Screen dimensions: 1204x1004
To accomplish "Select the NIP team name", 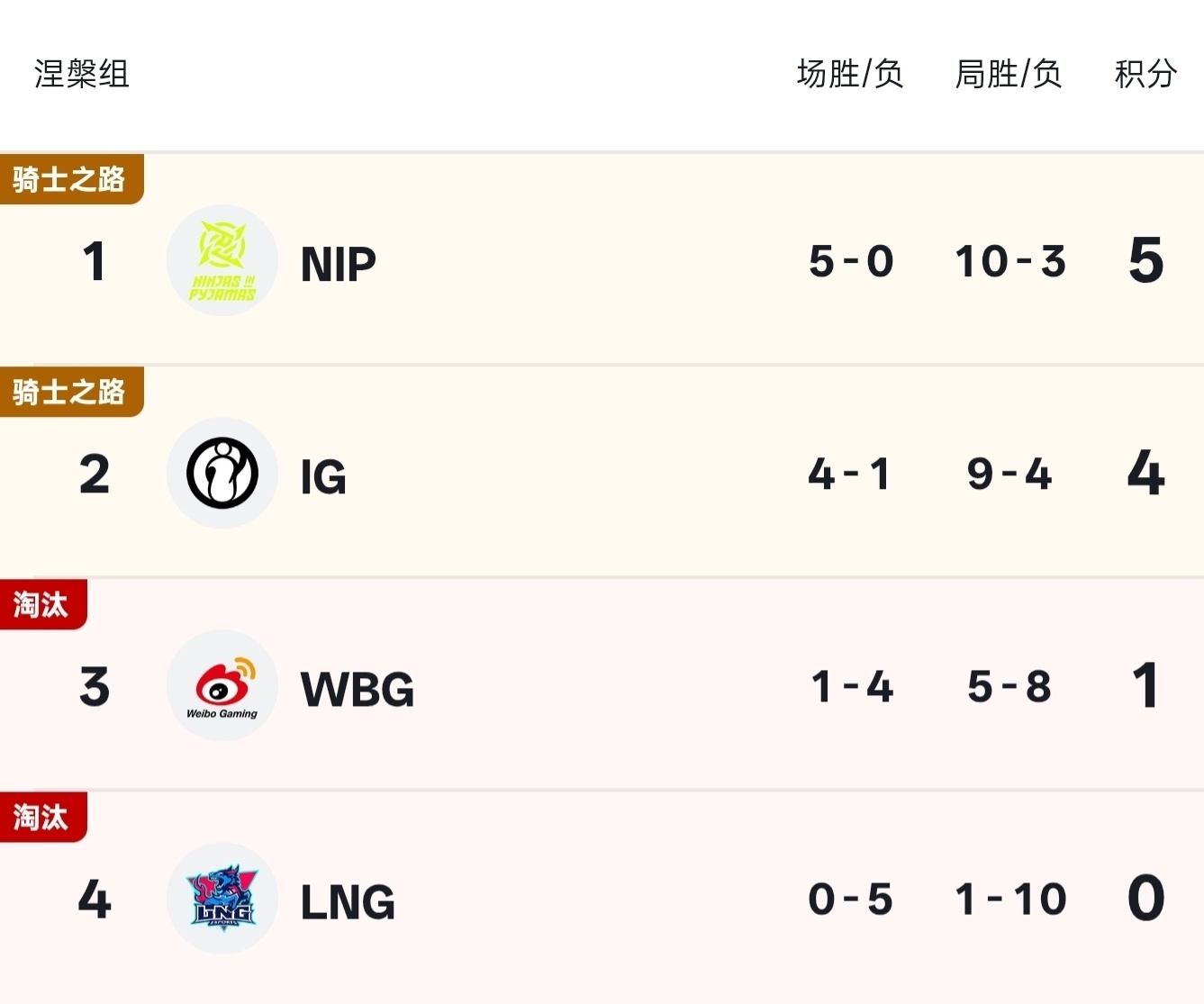I will click(x=339, y=264).
